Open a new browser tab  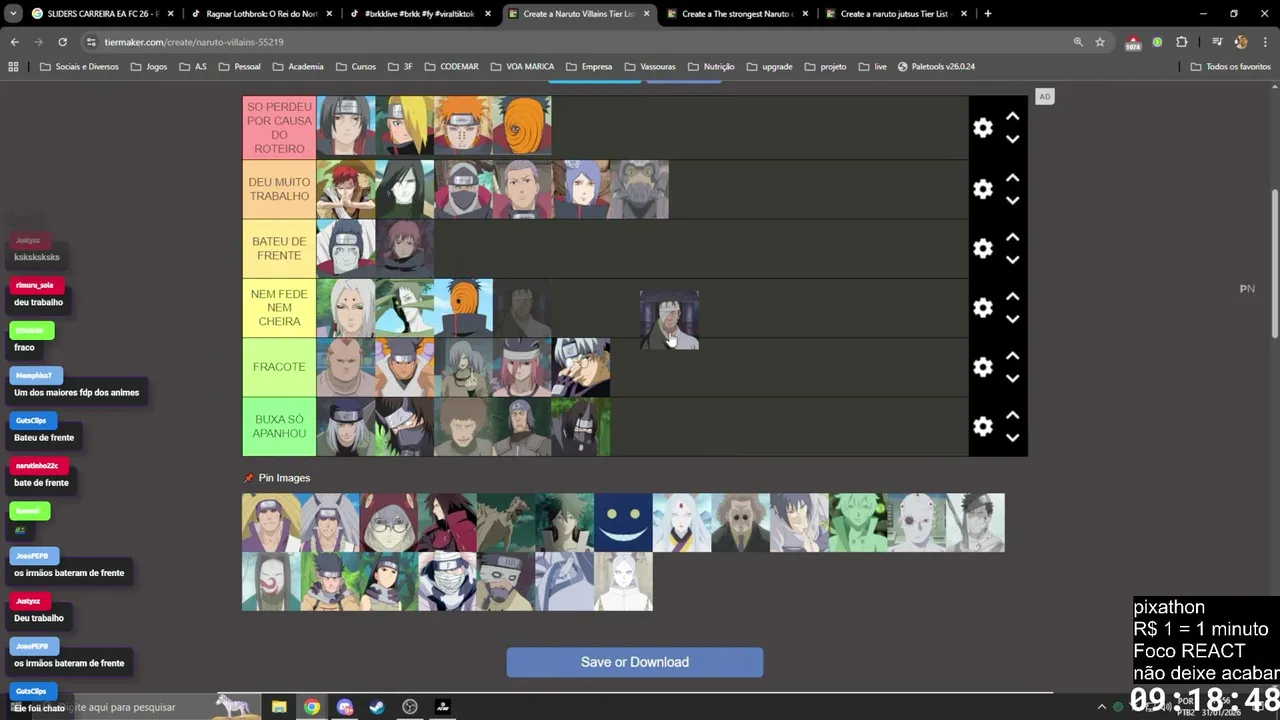click(x=987, y=14)
